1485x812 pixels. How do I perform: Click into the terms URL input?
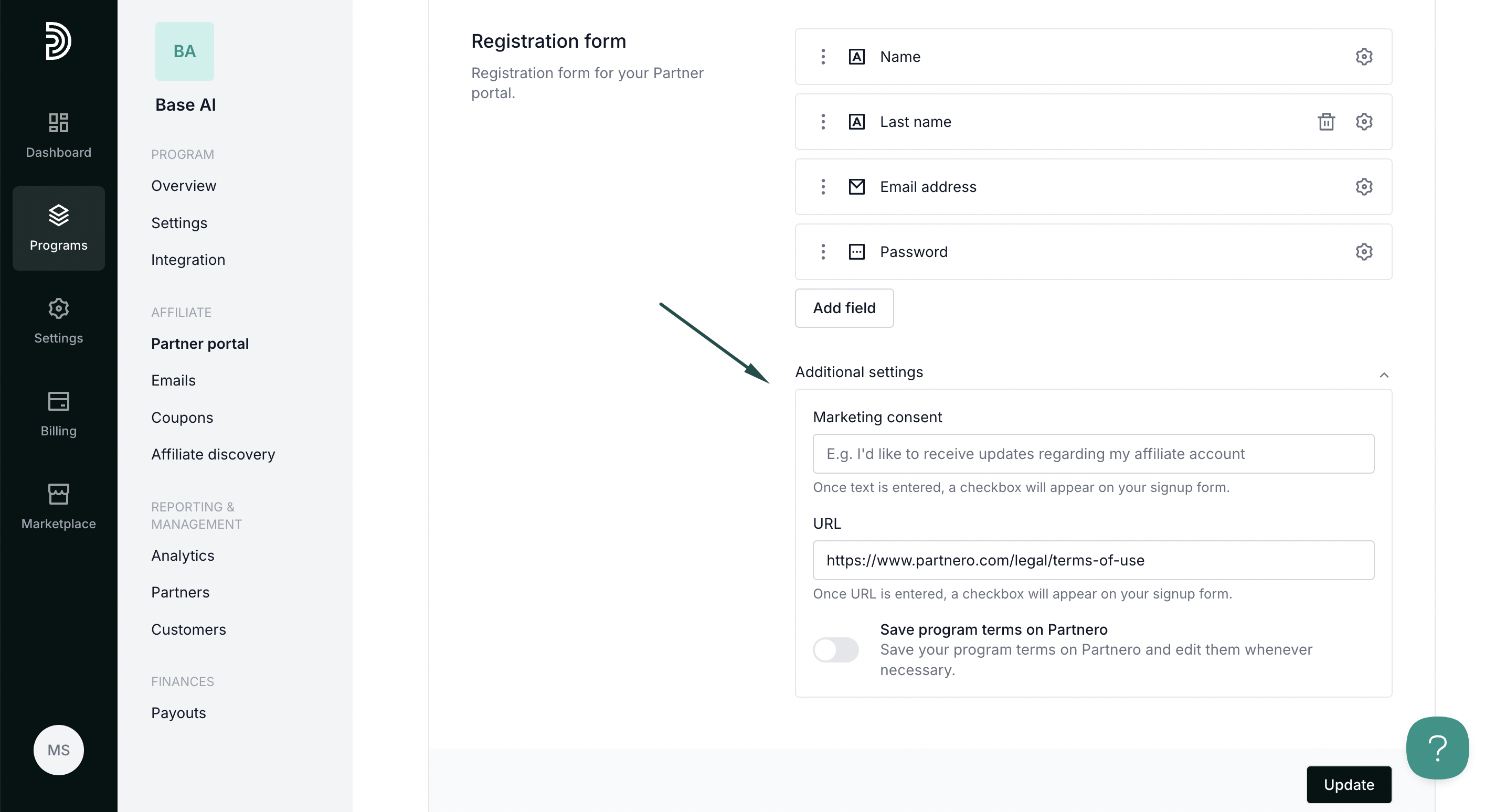(1093, 560)
